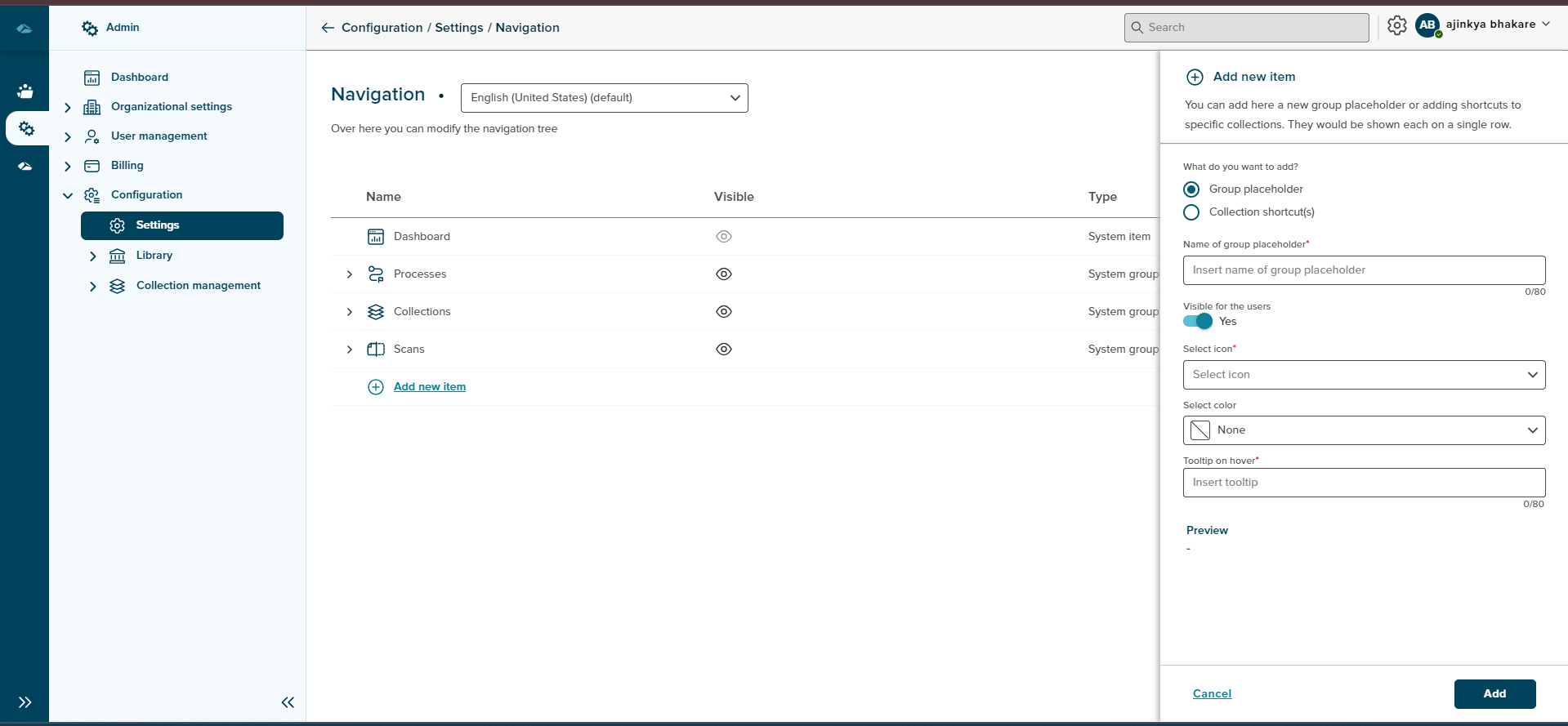Screen dimensions: 1568x726
Task: Click the Scans book icon in table
Action: 376,350
